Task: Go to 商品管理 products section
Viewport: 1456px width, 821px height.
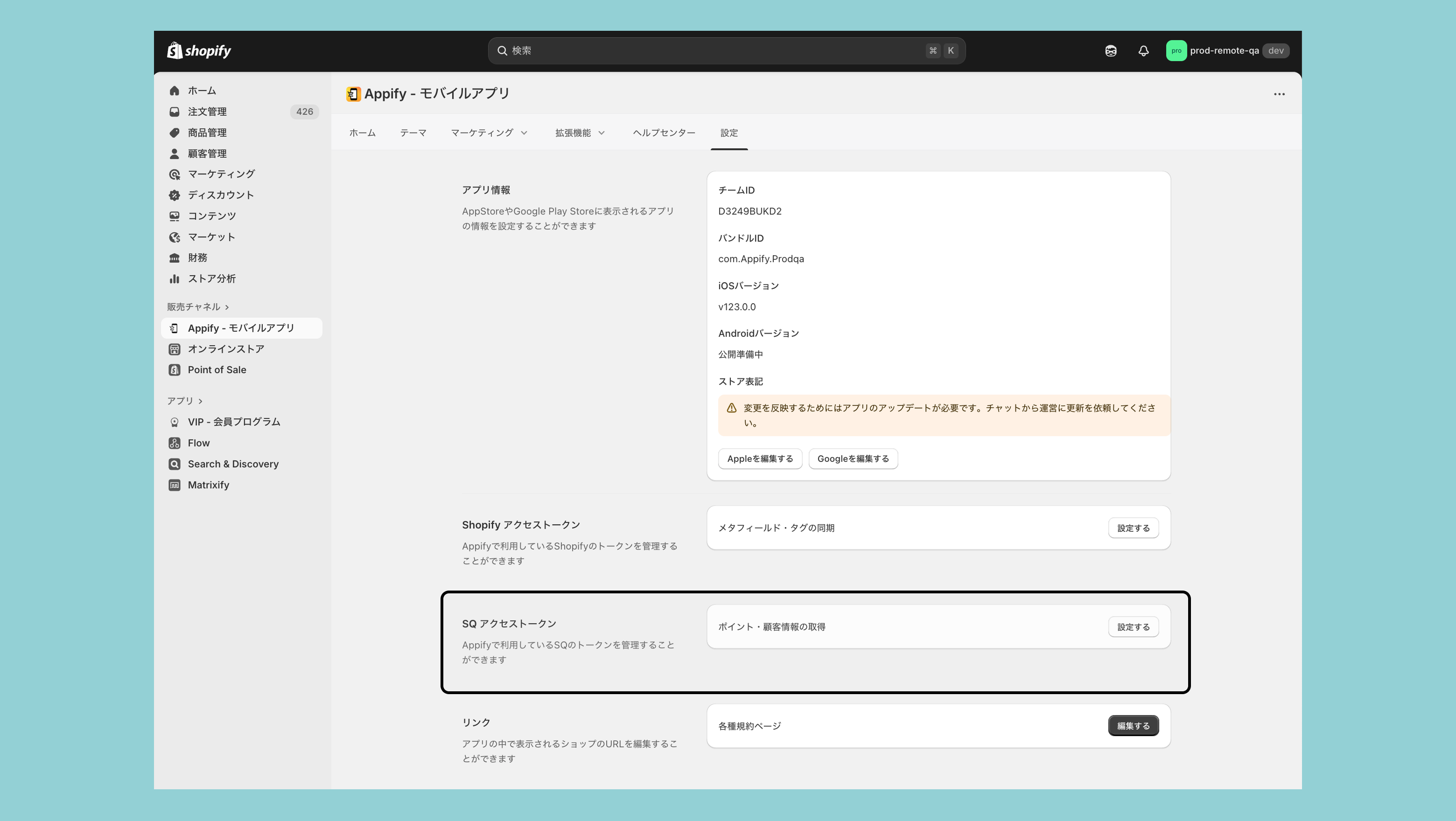Action: click(207, 133)
